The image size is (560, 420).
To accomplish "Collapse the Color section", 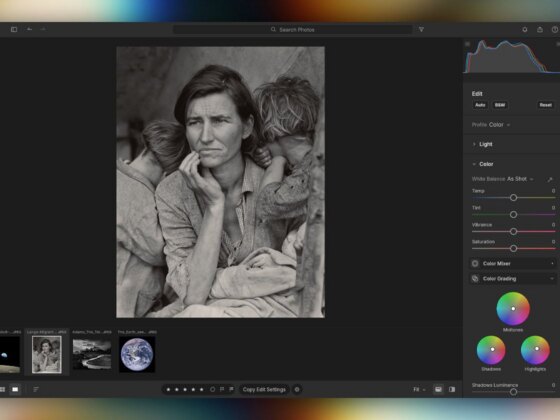I will pos(483,164).
